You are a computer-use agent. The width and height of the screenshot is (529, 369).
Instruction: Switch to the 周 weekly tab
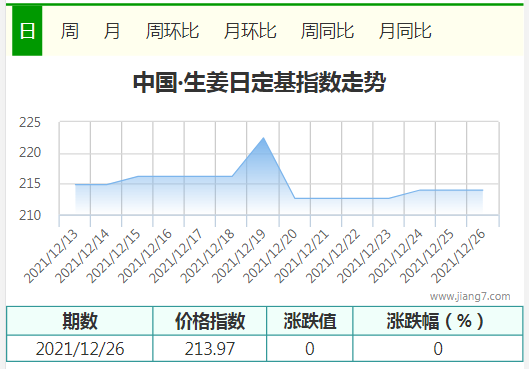69,31
